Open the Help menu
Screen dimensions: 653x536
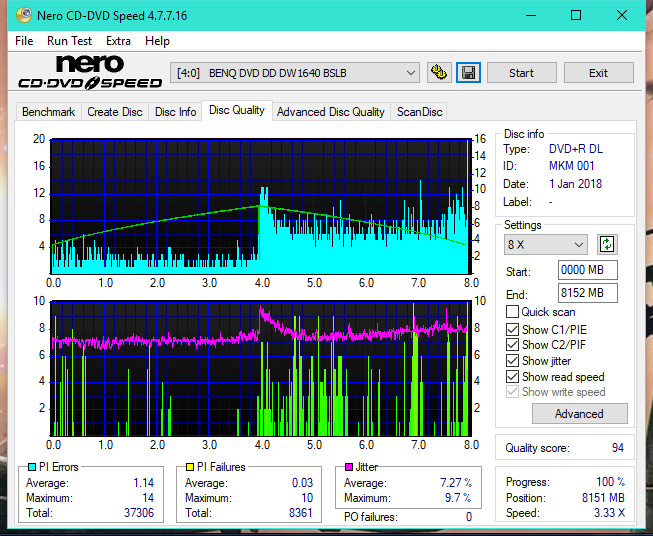tap(157, 41)
